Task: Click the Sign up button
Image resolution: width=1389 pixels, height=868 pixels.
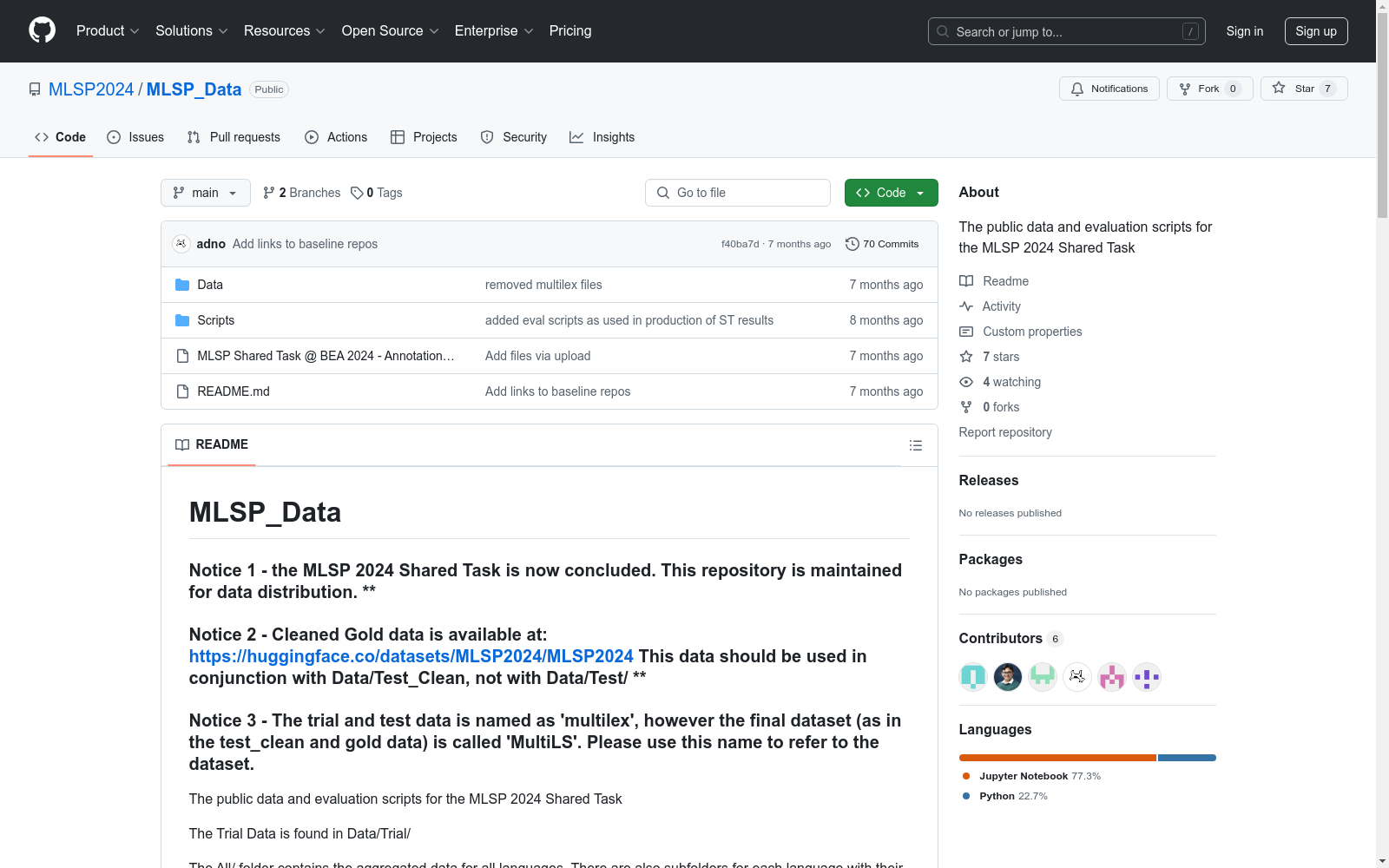Action: coord(1316,31)
